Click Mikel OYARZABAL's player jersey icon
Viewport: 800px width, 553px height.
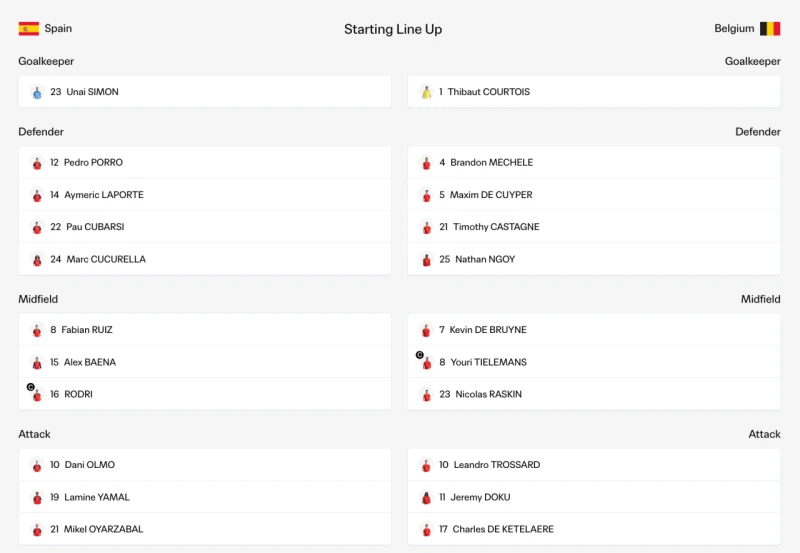pyautogui.click(x=37, y=530)
